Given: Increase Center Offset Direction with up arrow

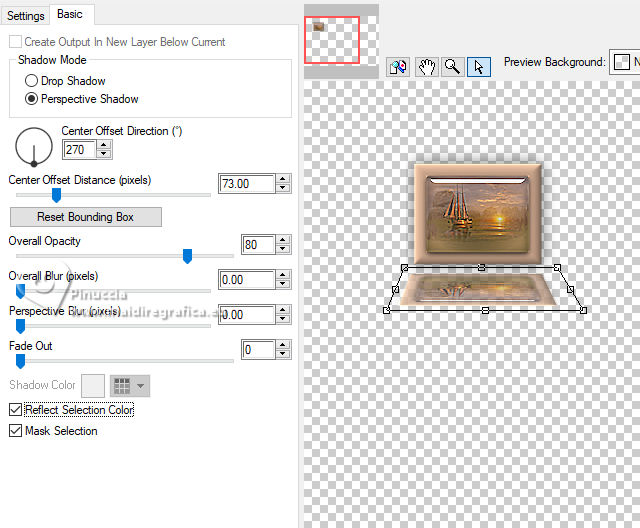Looking at the screenshot, I should coord(104,145).
